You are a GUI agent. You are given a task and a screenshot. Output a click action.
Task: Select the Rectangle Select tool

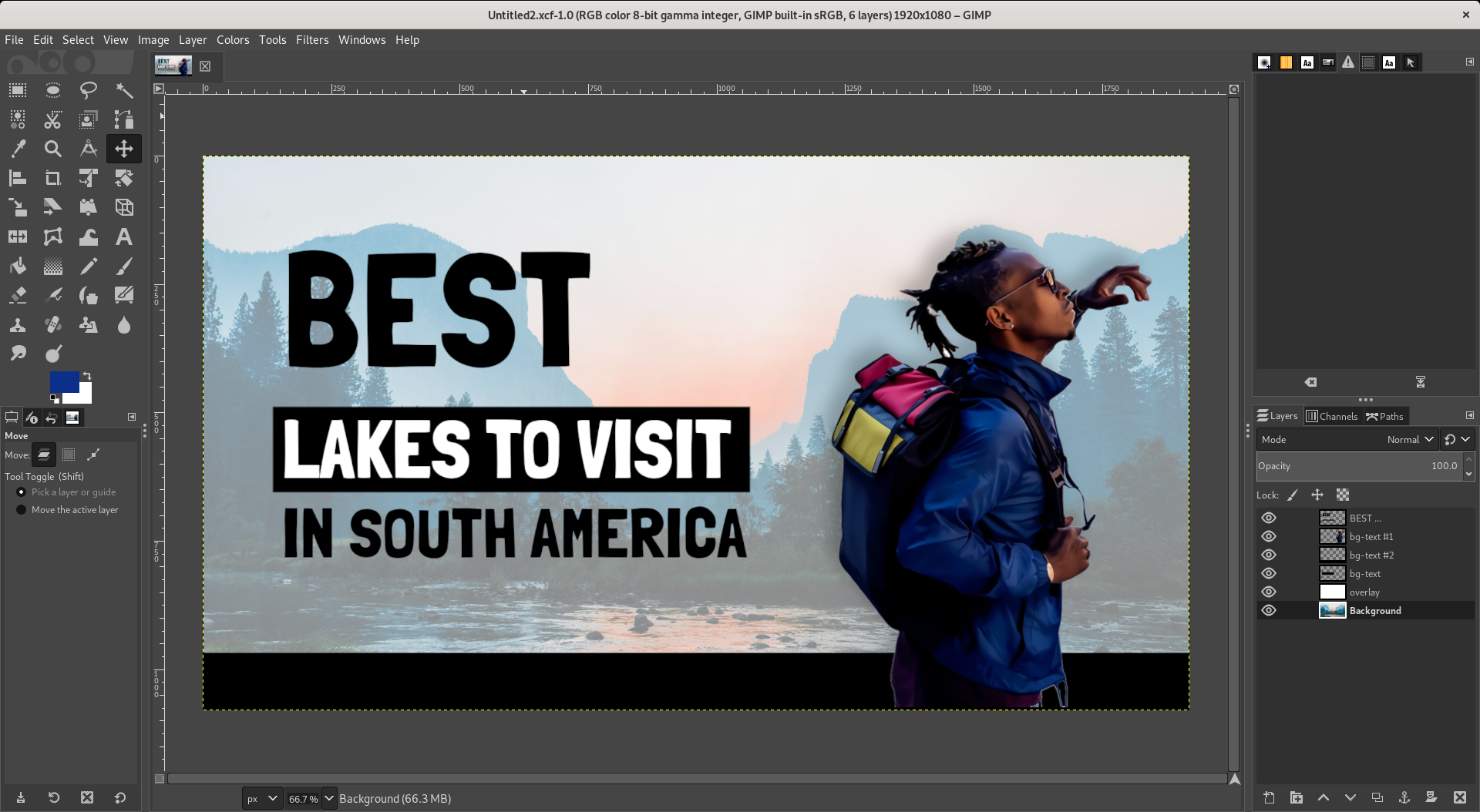click(18, 90)
